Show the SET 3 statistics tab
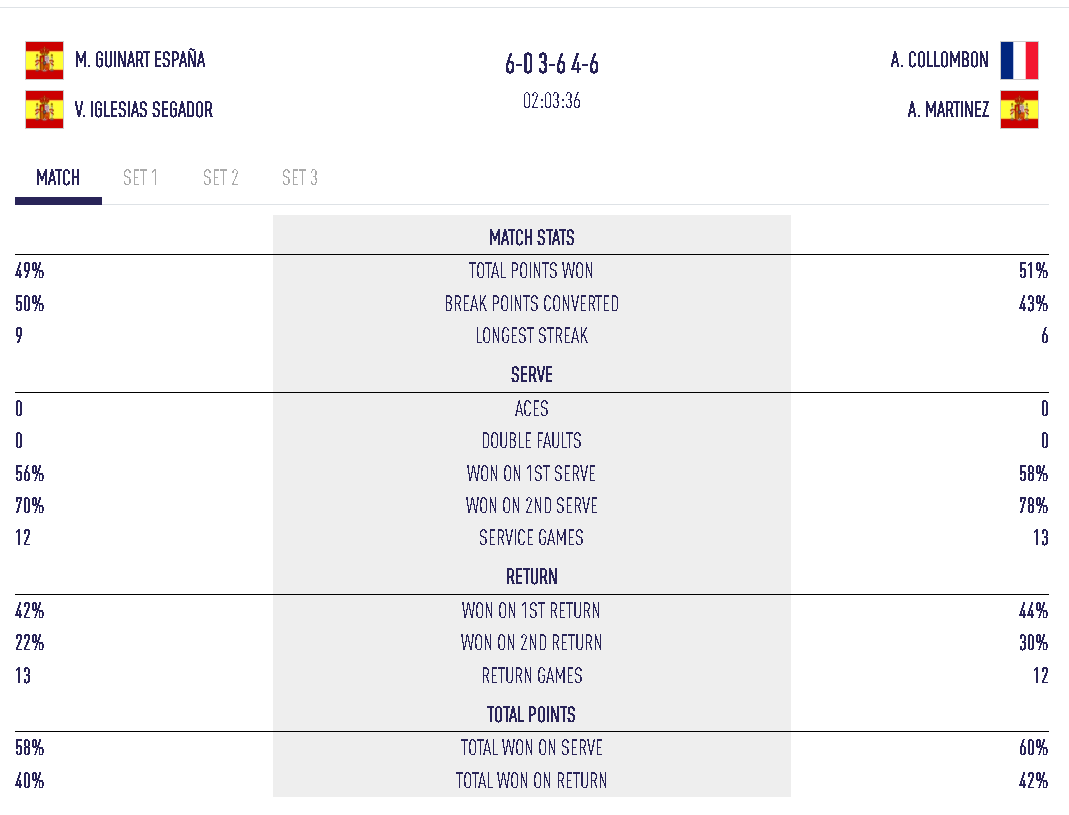1069x815 pixels. 300,178
